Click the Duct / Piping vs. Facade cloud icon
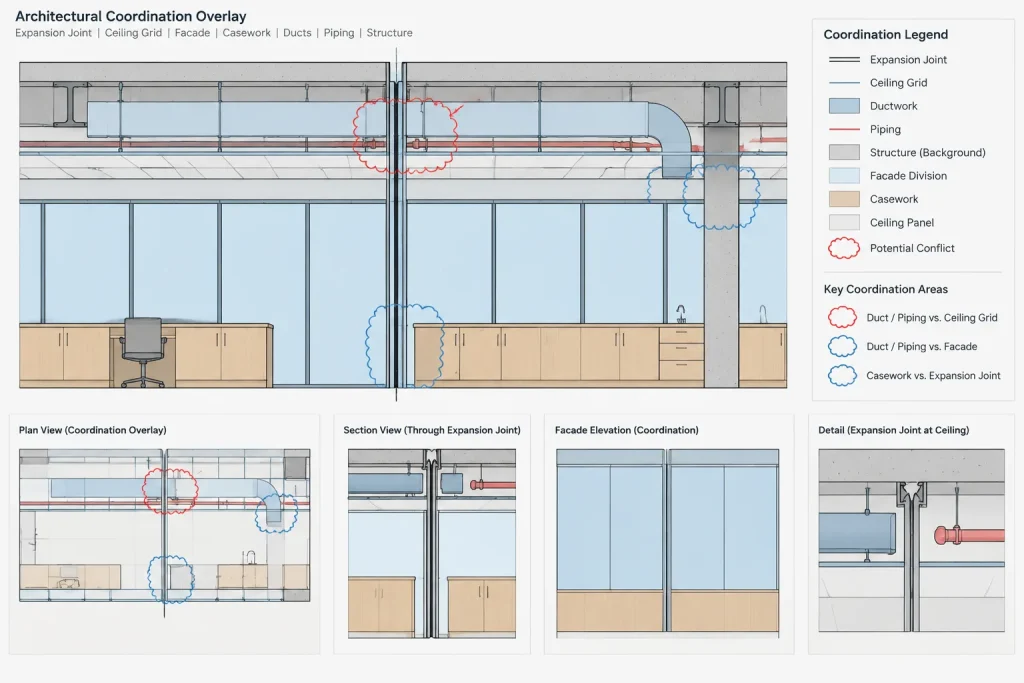Viewport: 1024px width, 683px height. [x=842, y=346]
